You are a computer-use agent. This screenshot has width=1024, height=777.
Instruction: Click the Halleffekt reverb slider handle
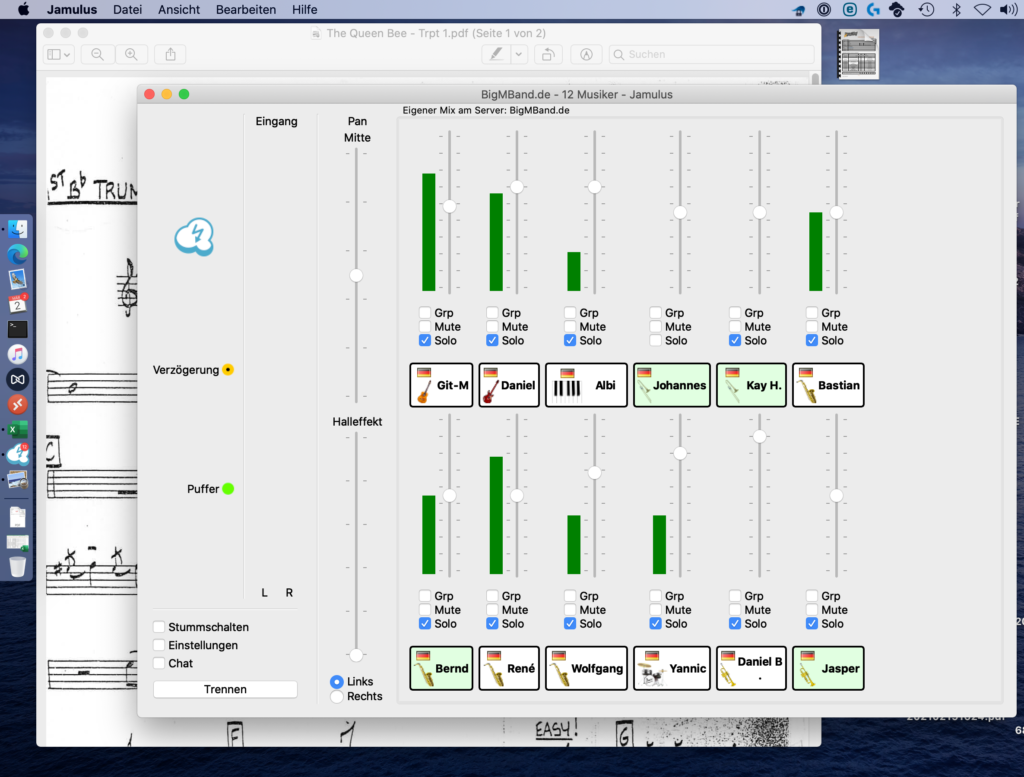356,655
